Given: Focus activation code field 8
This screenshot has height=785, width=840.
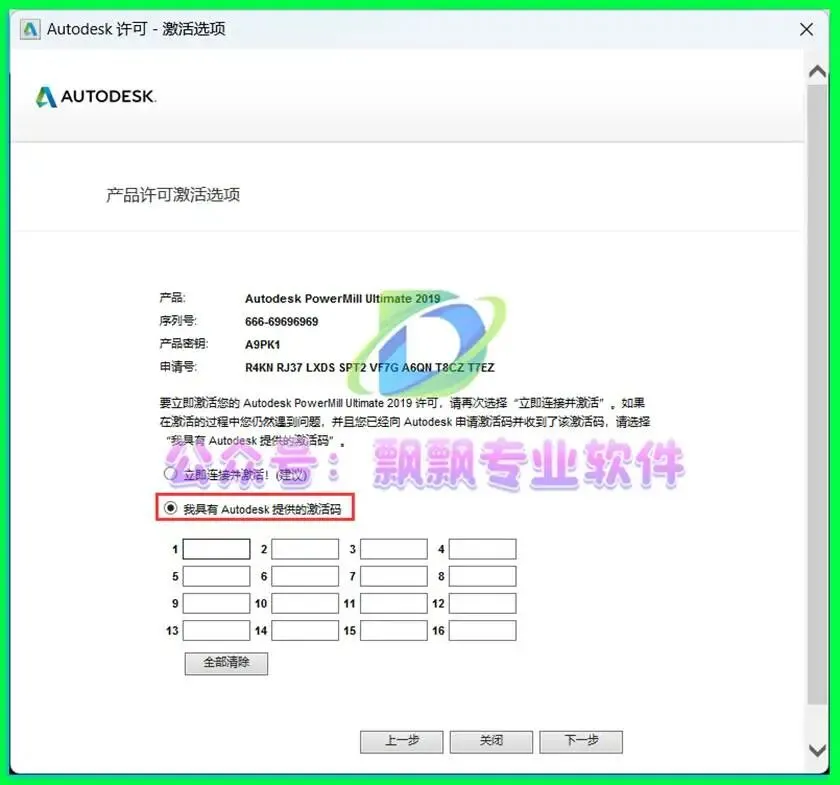Looking at the screenshot, I should pyautogui.click(x=483, y=577).
